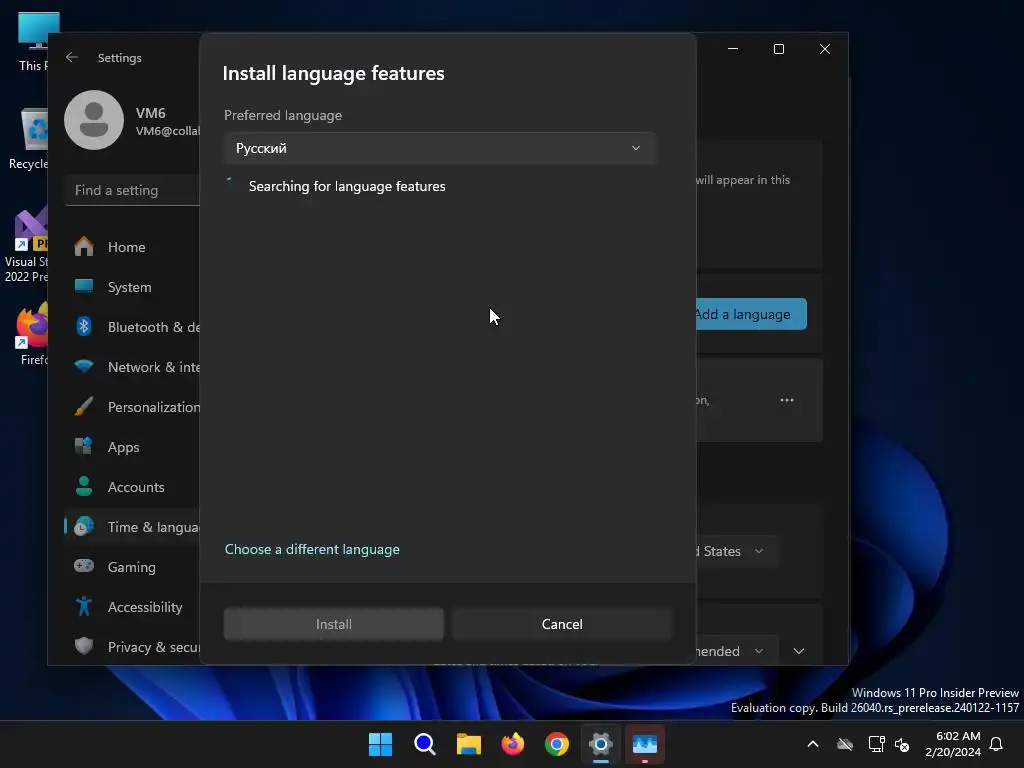
Task: Click the Accounts person icon
Action: (84, 487)
